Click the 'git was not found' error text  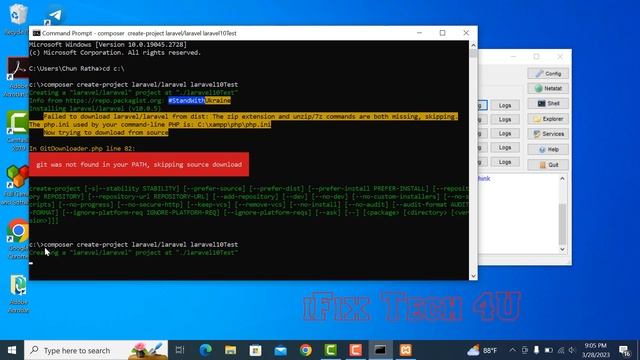[x=139, y=164]
